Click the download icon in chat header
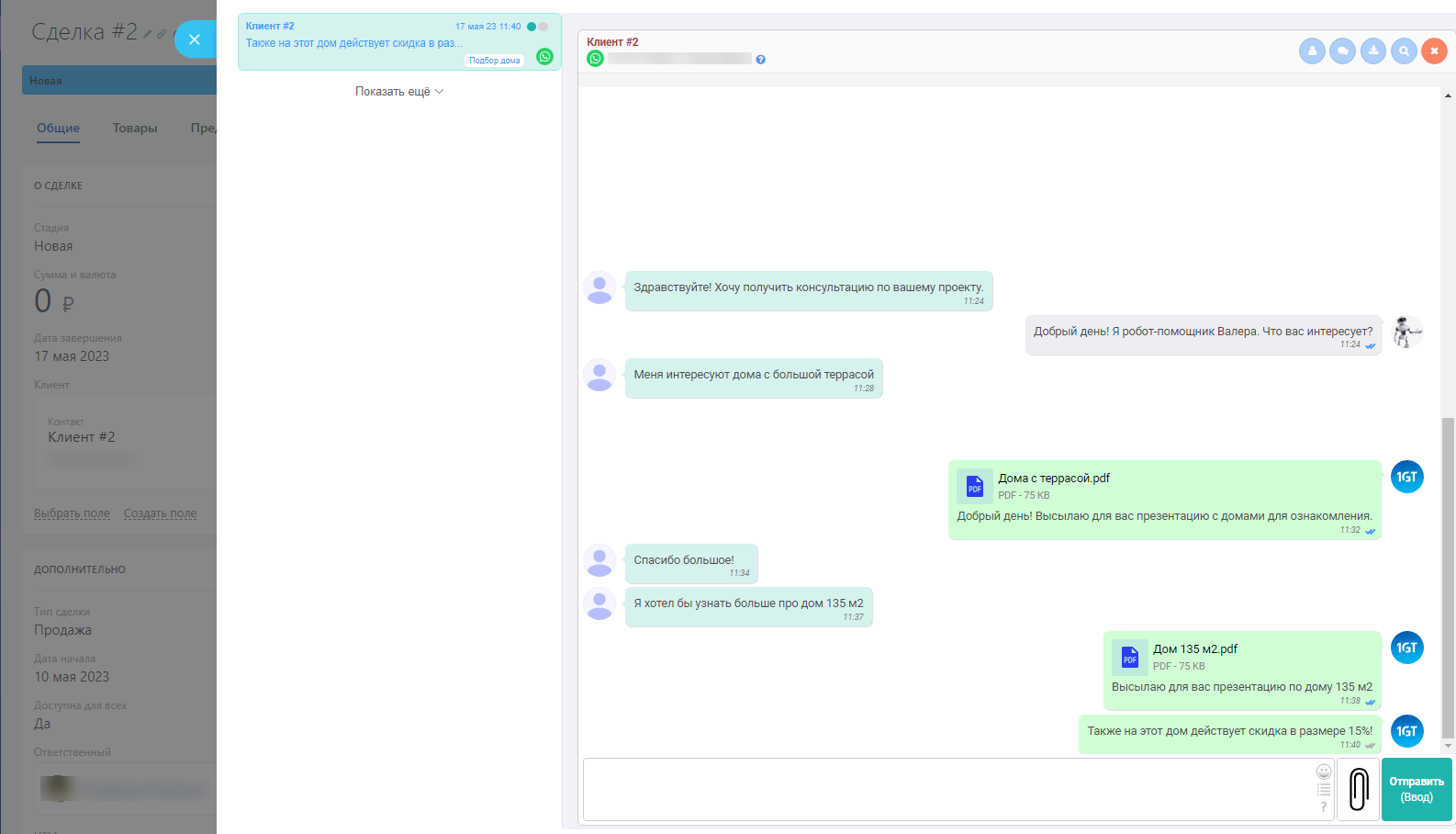This screenshot has width=1456, height=834. (x=1373, y=51)
